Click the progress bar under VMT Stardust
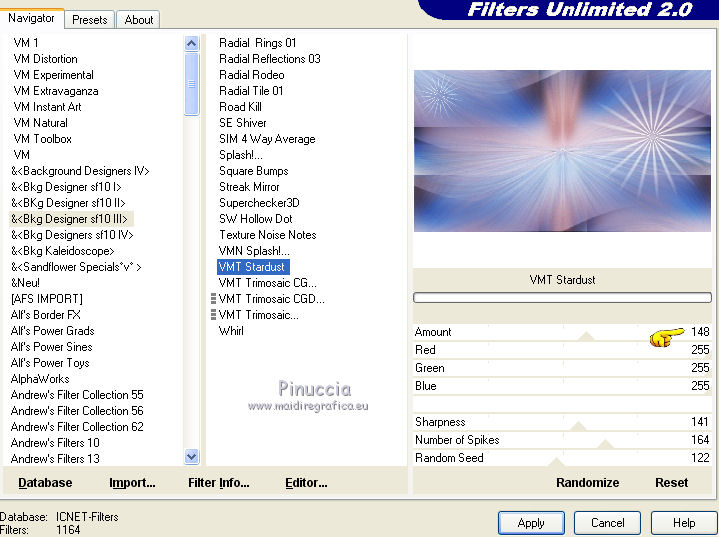Screen dimensions: 719x537 (562, 298)
